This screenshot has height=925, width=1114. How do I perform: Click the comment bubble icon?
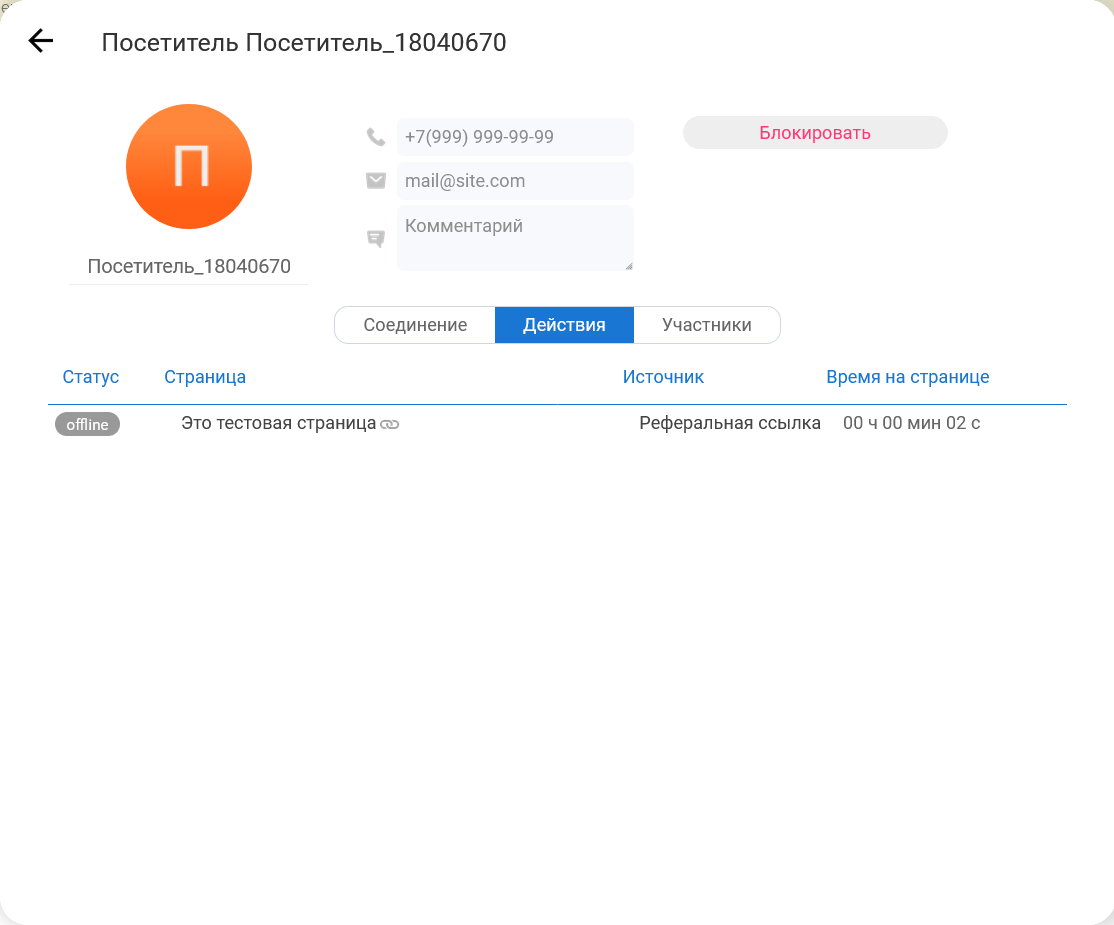tap(376, 238)
